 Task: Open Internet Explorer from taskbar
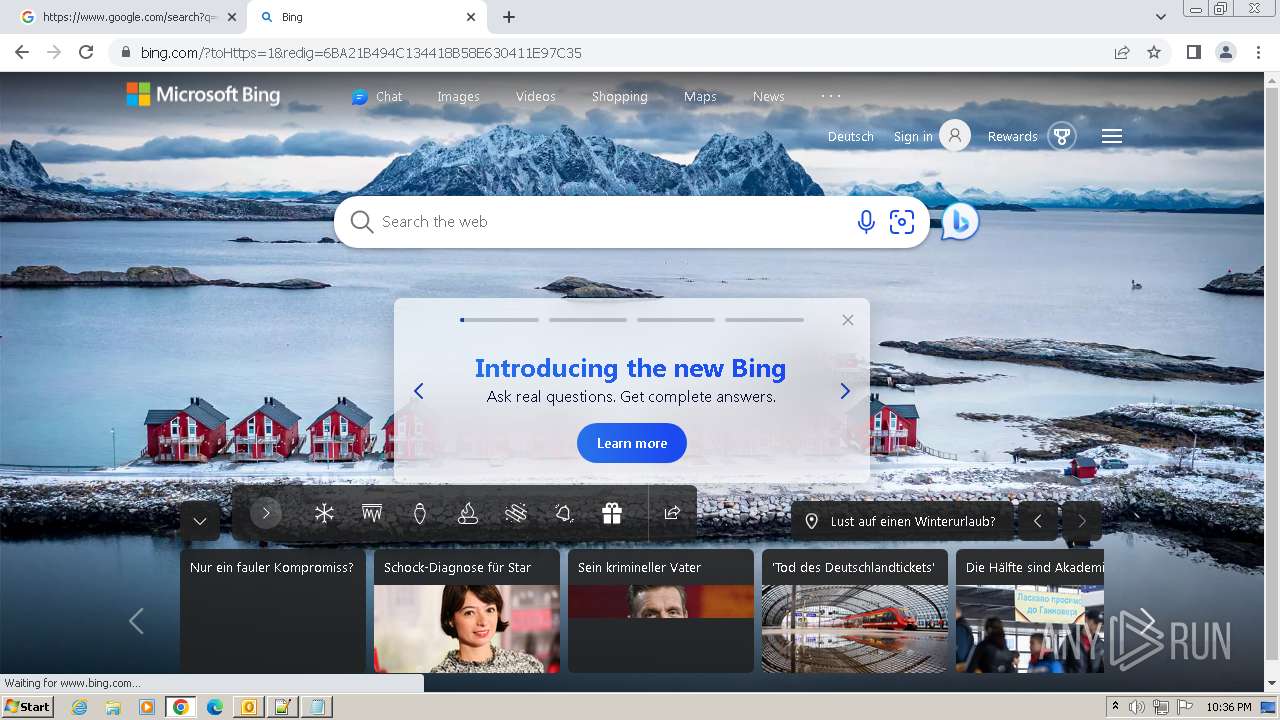click(79, 707)
